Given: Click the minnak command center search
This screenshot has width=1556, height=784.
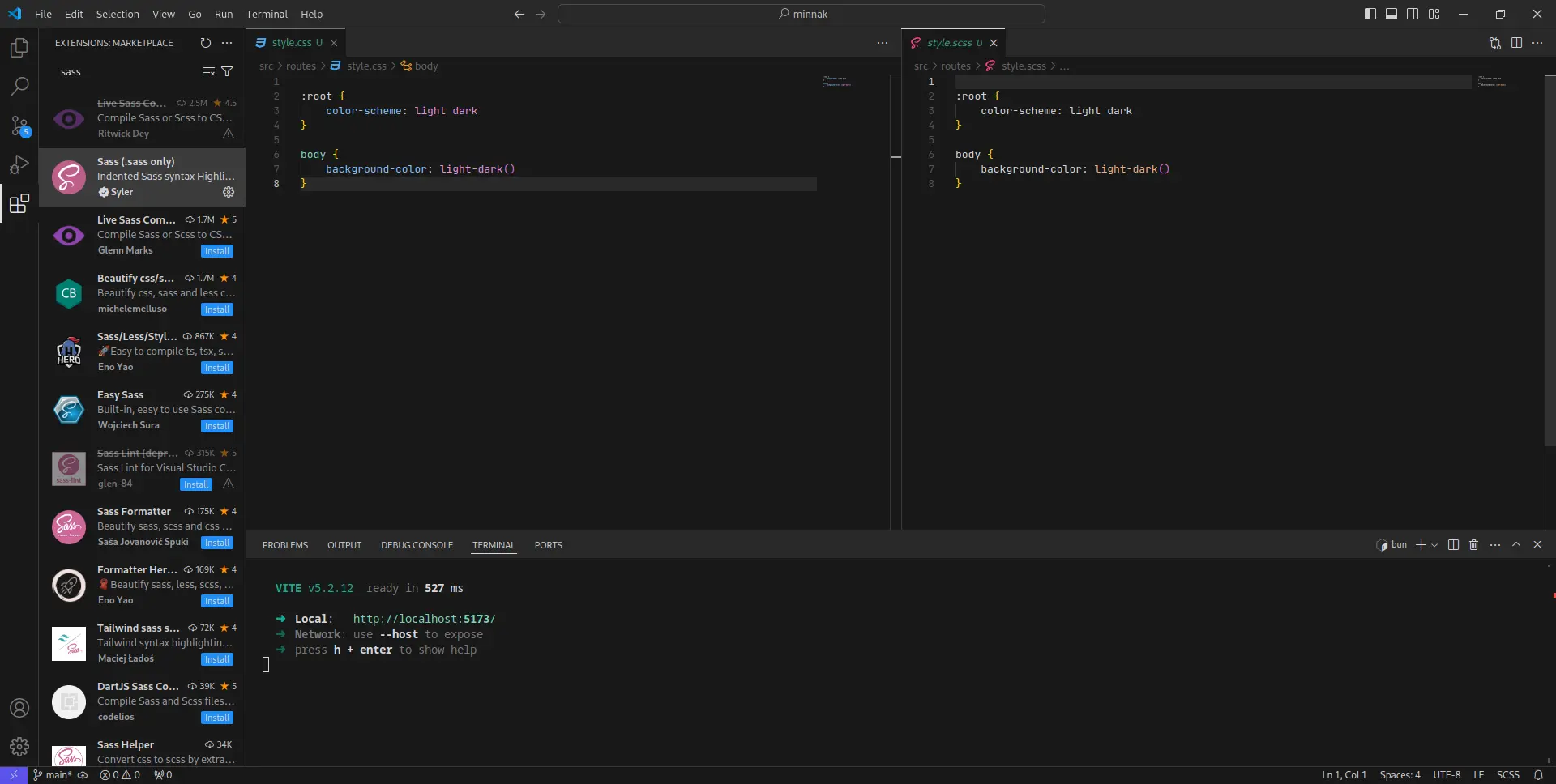Looking at the screenshot, I should pyautogui.click(x=802, y=14).
